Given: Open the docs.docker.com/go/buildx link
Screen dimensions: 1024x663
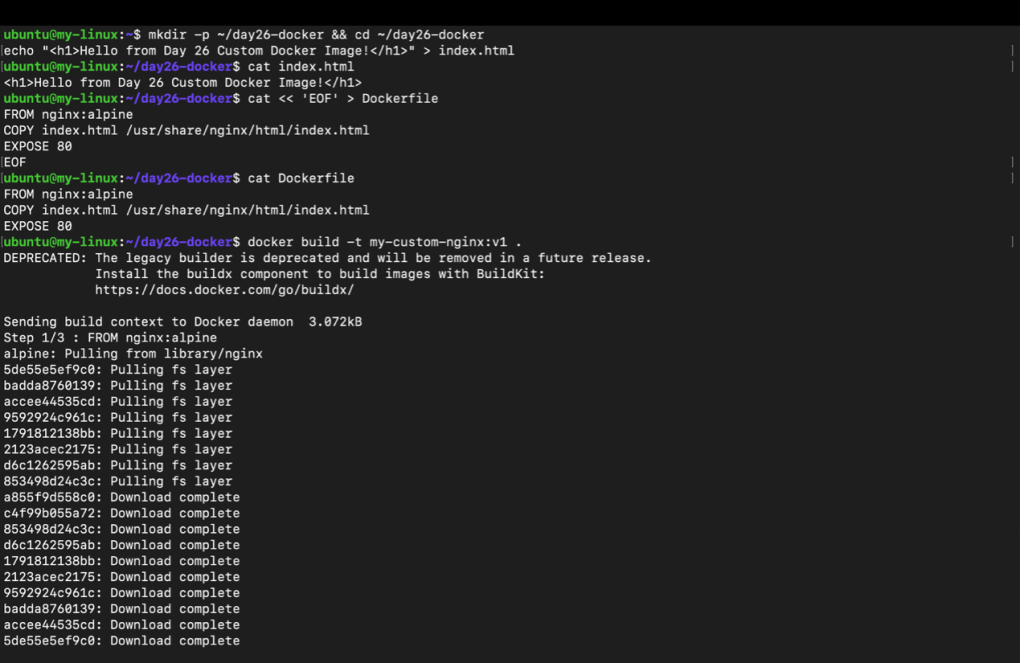Looking at the screenshot, I should pos(225,290).
